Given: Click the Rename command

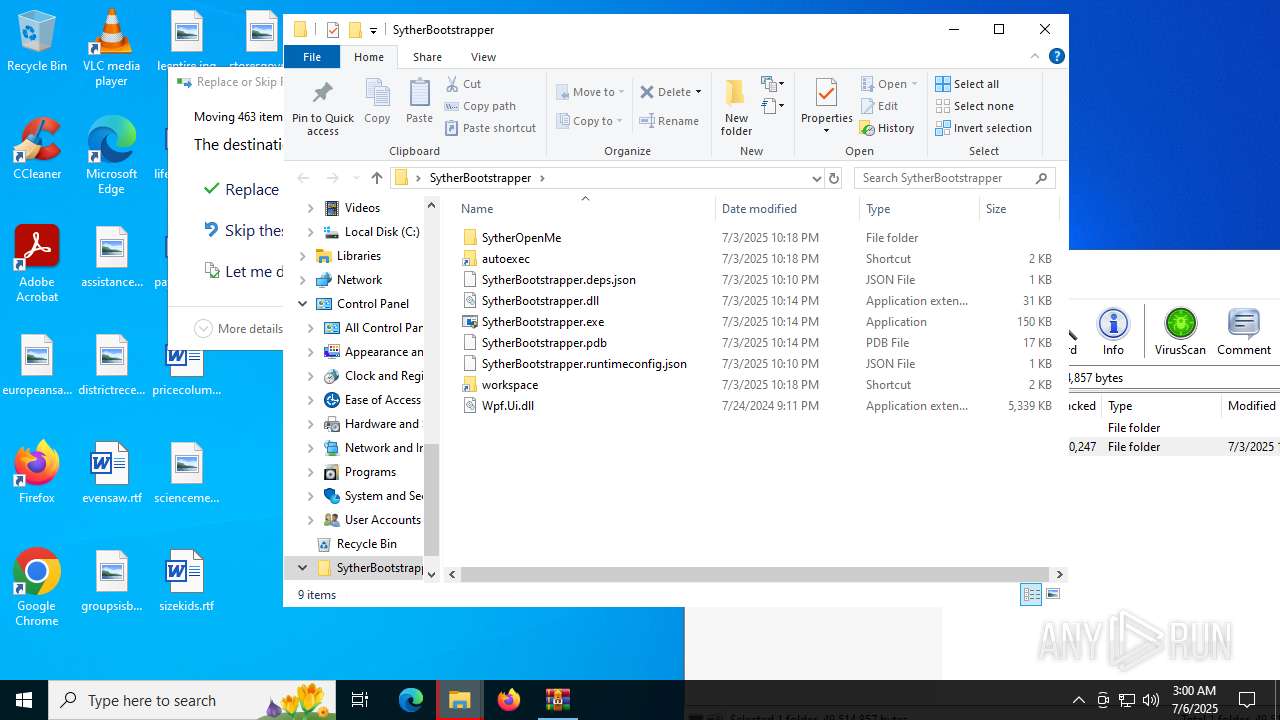Looking at the screenshot, I should coord(669,121).
